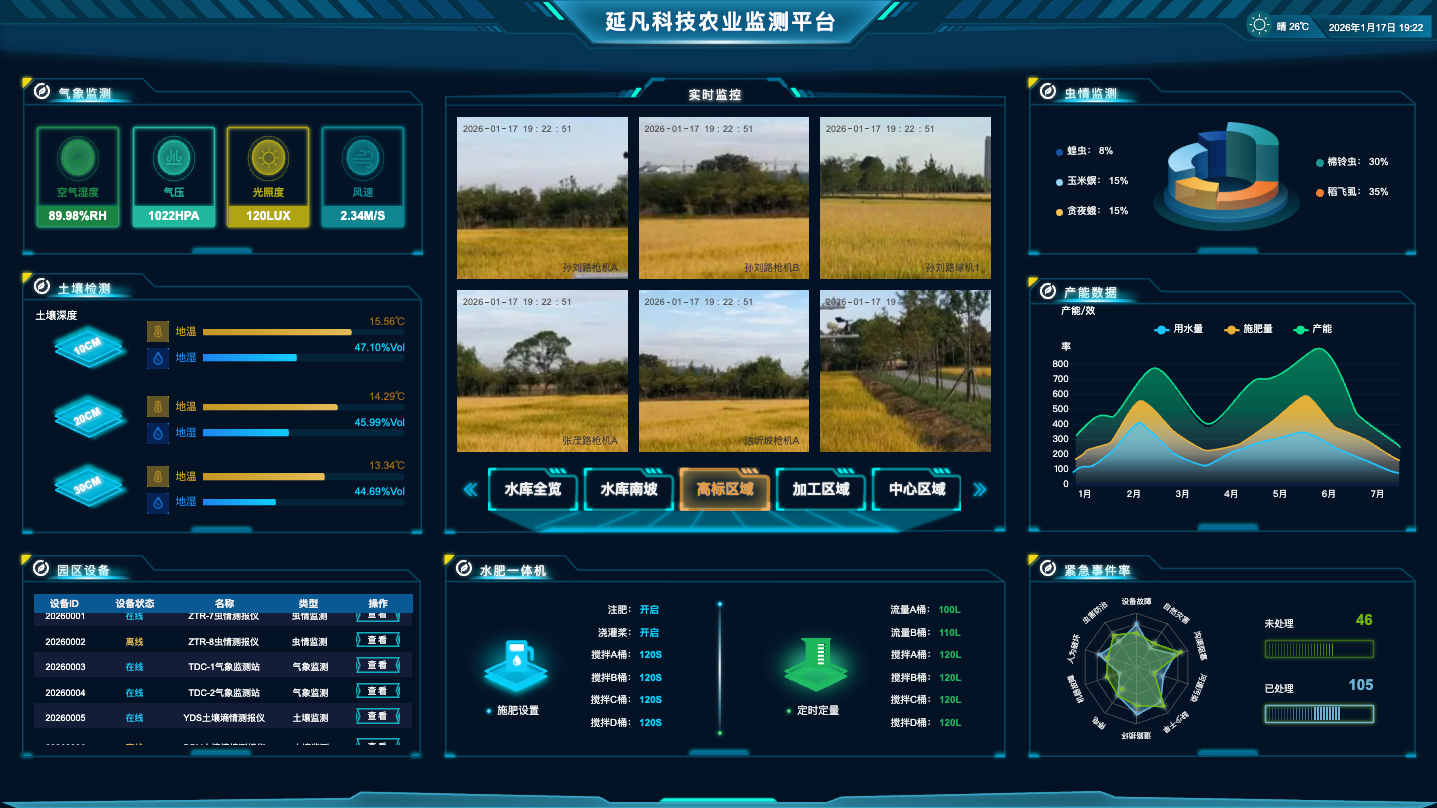This screenshot has height=808, width=1437.
Task: Click the 已处理 progress bar
Action: click(1318, 713)
